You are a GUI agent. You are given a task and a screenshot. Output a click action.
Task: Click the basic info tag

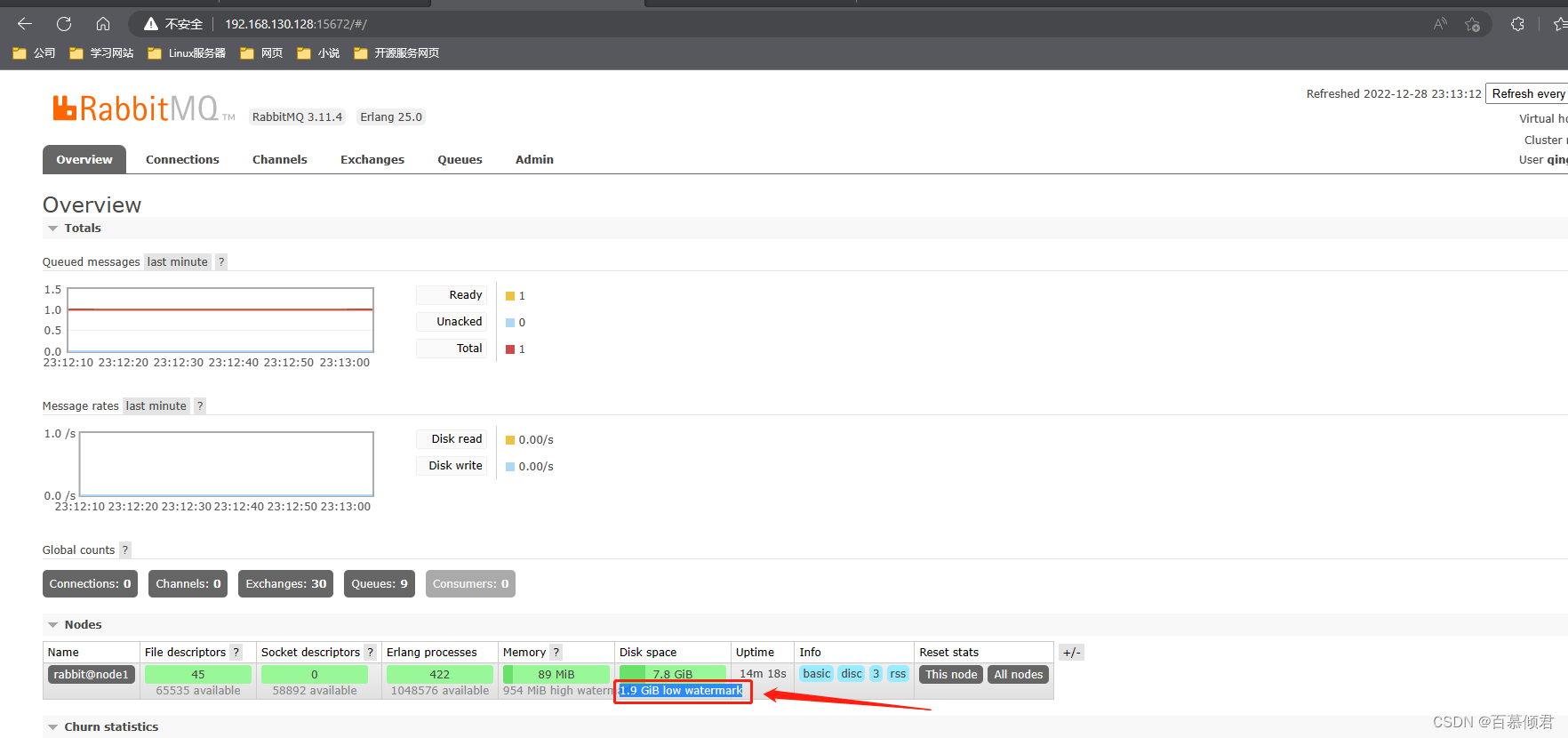(817, 674)
